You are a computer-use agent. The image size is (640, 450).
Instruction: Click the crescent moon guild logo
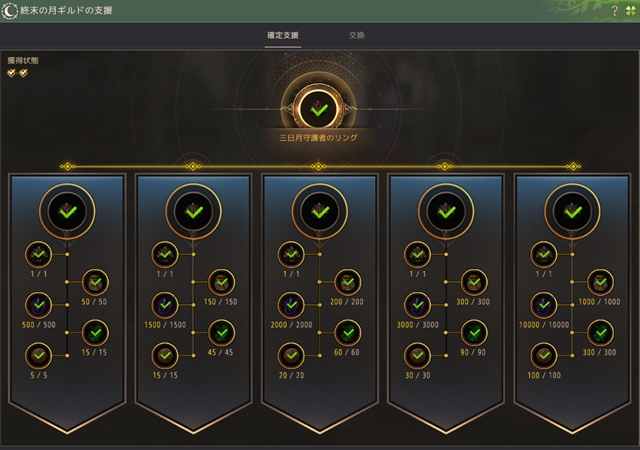[x=10, y=11]
